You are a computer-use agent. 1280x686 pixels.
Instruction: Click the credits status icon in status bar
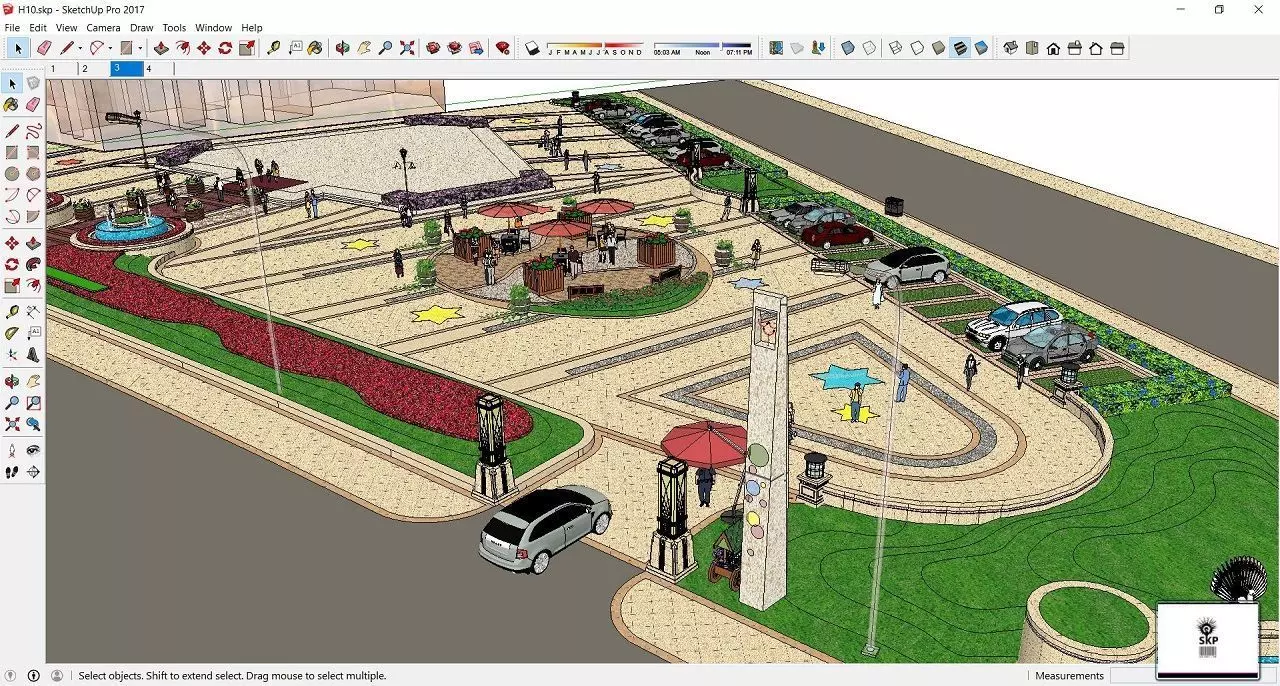[x=33, y=676]
